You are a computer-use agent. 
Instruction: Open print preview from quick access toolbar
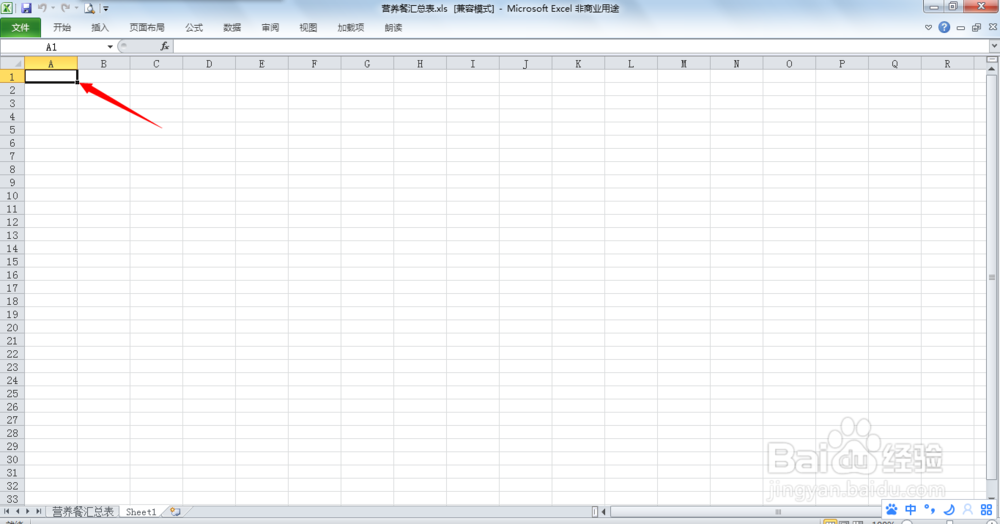click(89, 8)
